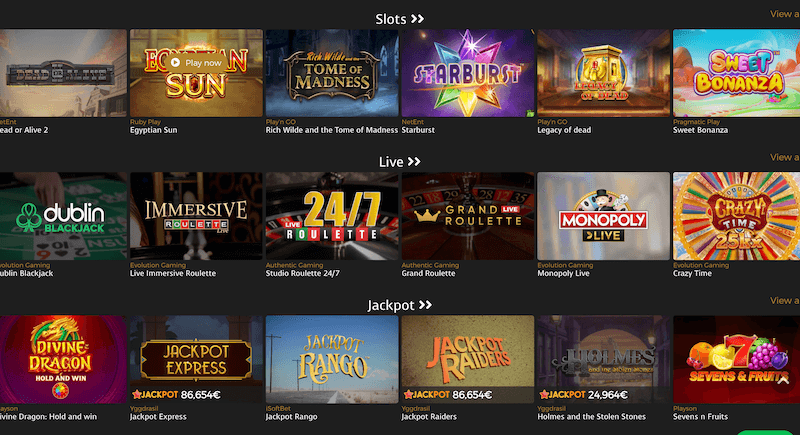Click Play now on Egyptian Sun

[x=196, y=63]
